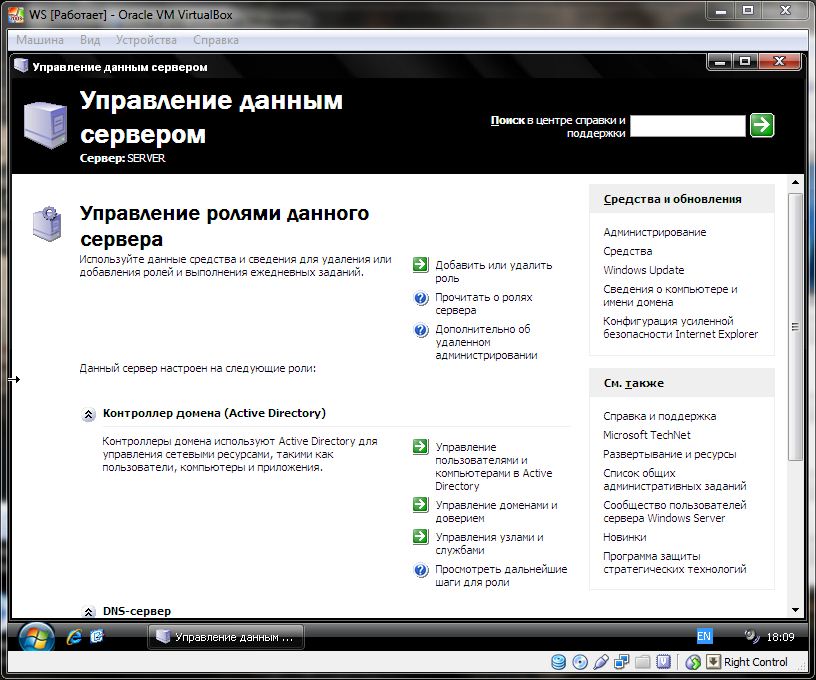Click the second quick launch icon
Image resolution: width=816 pixels, height=680 pixels.
(x=97, y=636)
